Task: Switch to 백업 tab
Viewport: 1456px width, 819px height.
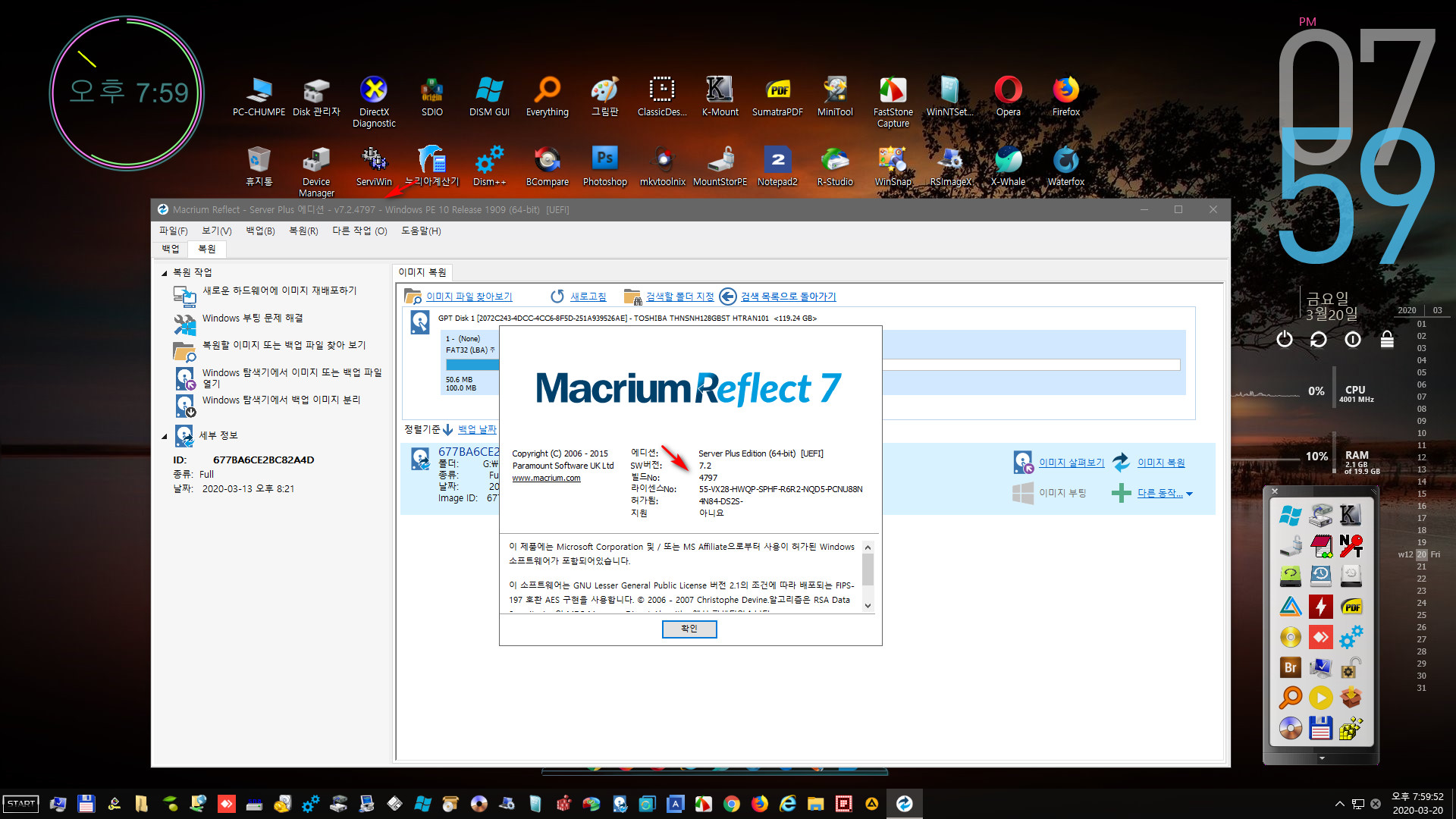Action: pyautogui.click(x=171, y=249)
